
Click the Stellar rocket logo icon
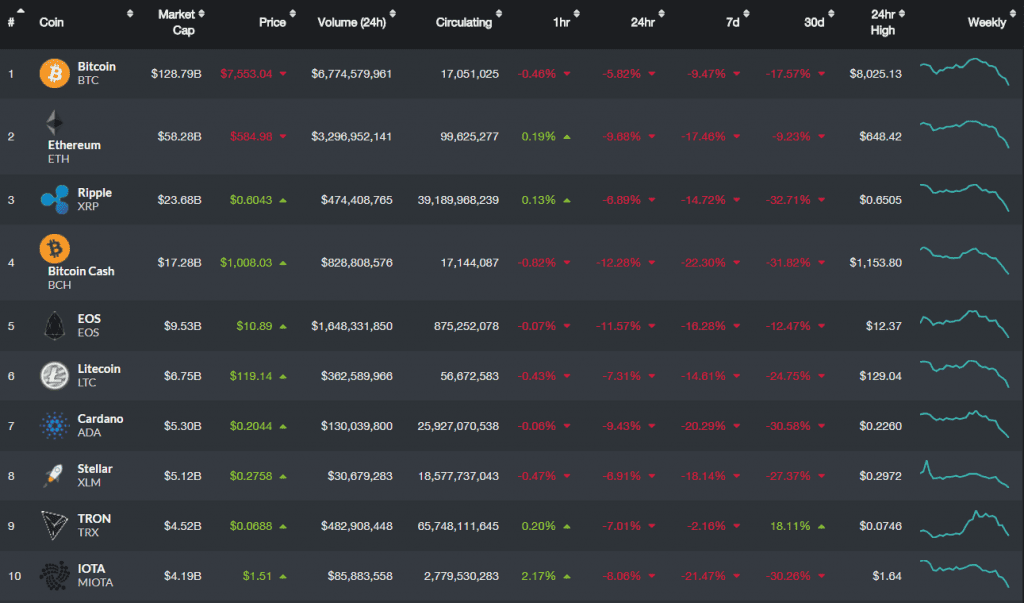[54, 476]
